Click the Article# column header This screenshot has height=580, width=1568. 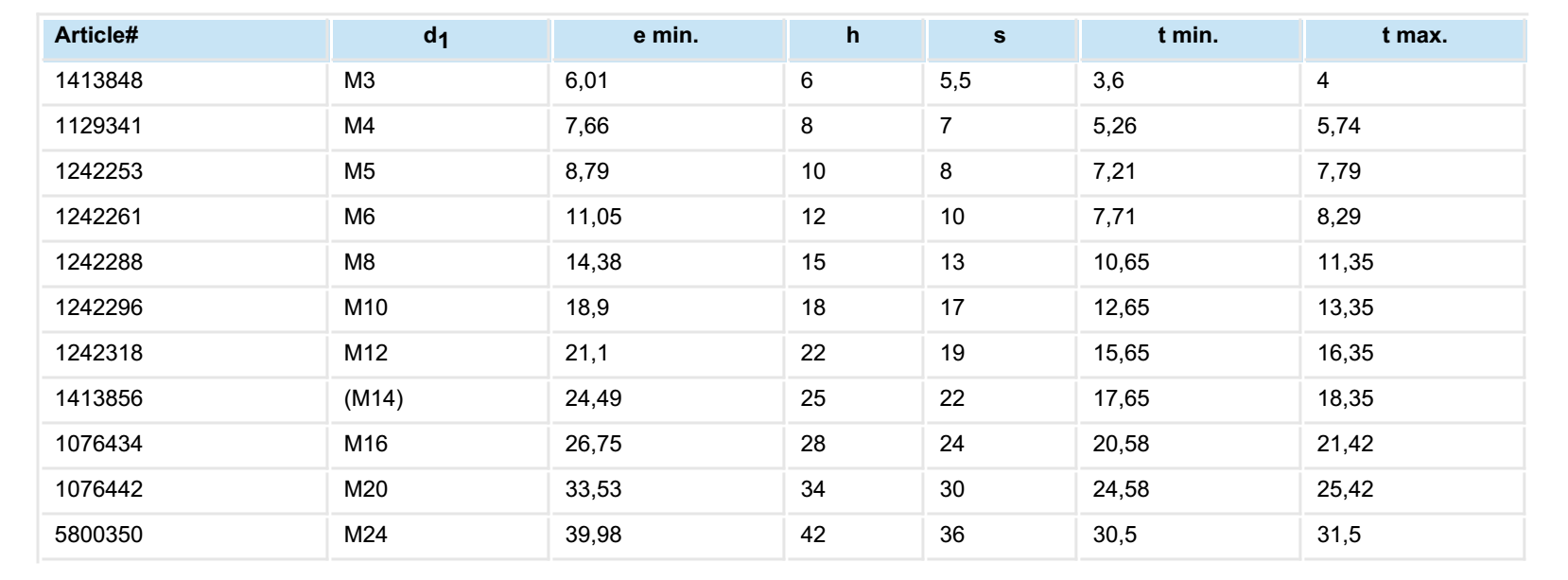coord(96,37)
